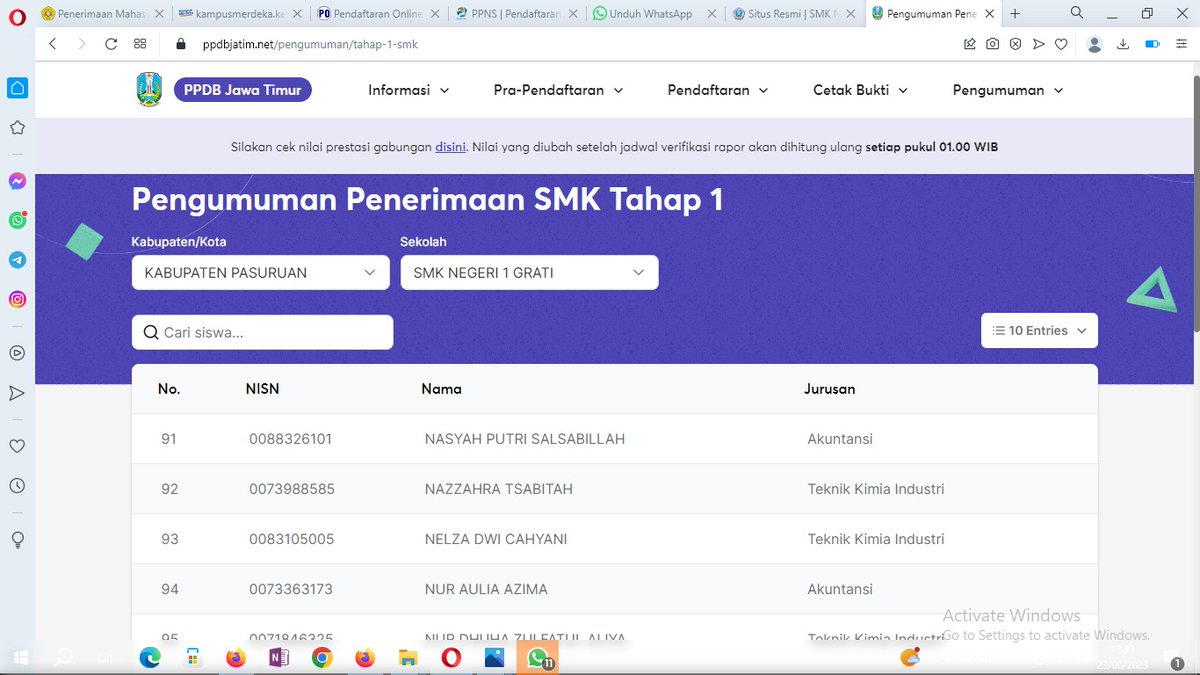Open sidebar lightbulb tips icon
This screenshot has height=675, width=1200.
point(17,539)
